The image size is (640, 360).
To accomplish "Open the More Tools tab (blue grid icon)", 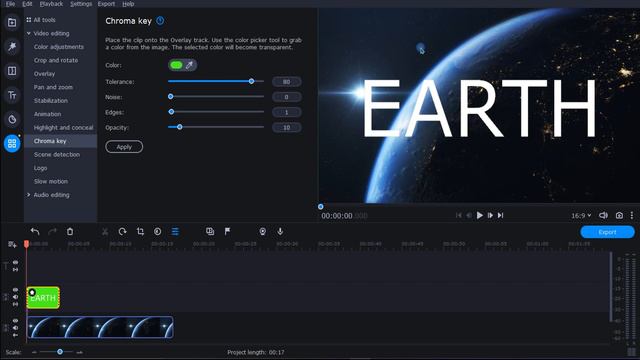I will 12,143.
